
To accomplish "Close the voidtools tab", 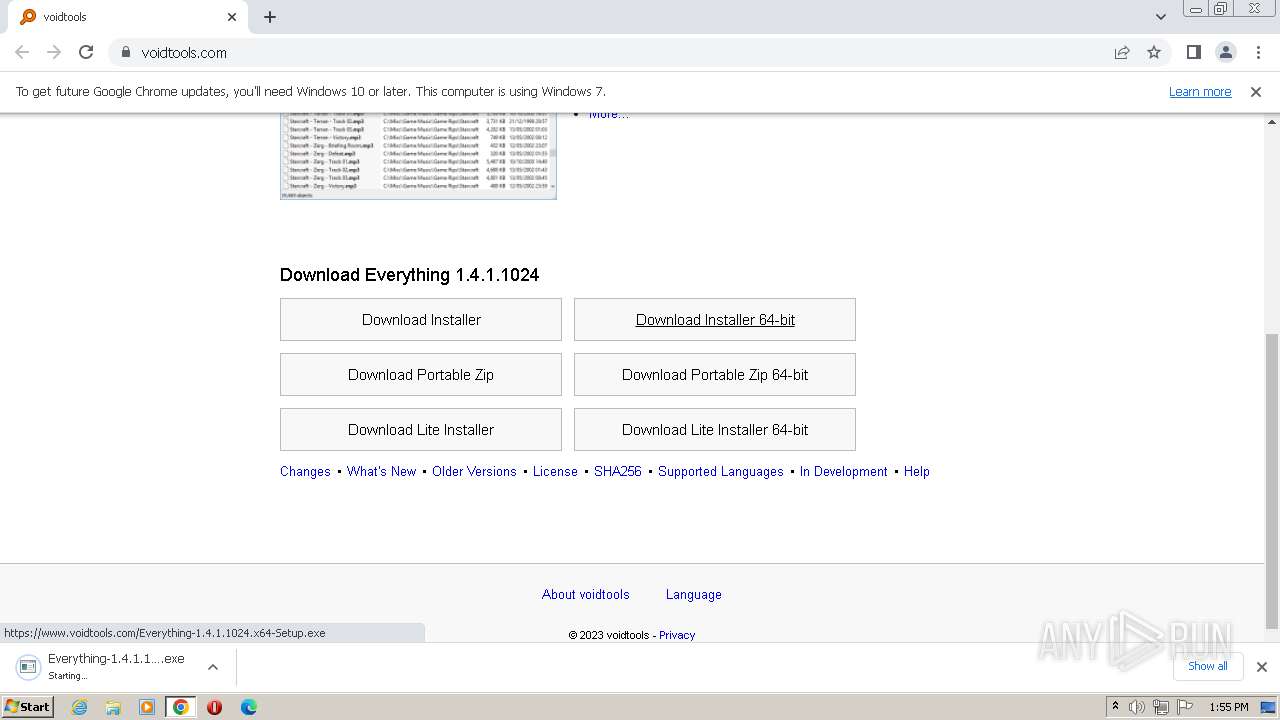I will (x=232, y=17).
